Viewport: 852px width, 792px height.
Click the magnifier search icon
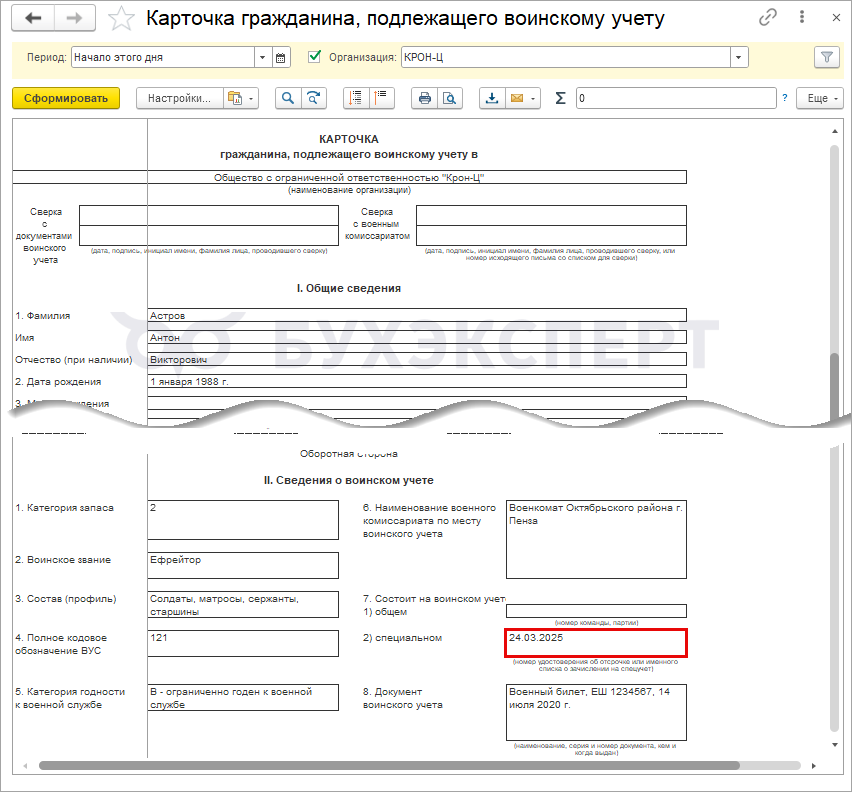[288, 98]
